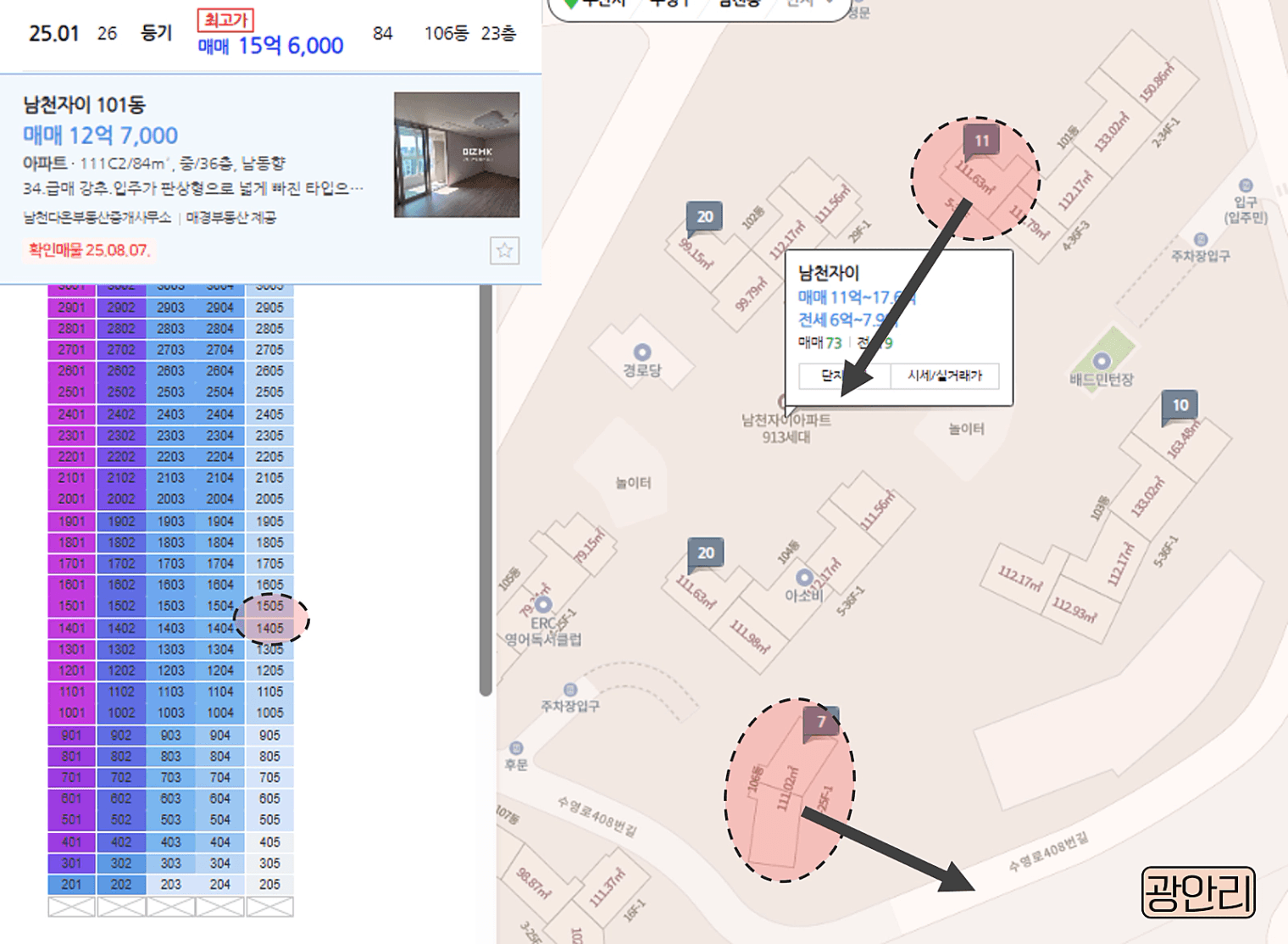The height and width of the screenshot is (944, 1288).
Task: Click the 경로당 location pin on the map
Action: tap(642, 352)
